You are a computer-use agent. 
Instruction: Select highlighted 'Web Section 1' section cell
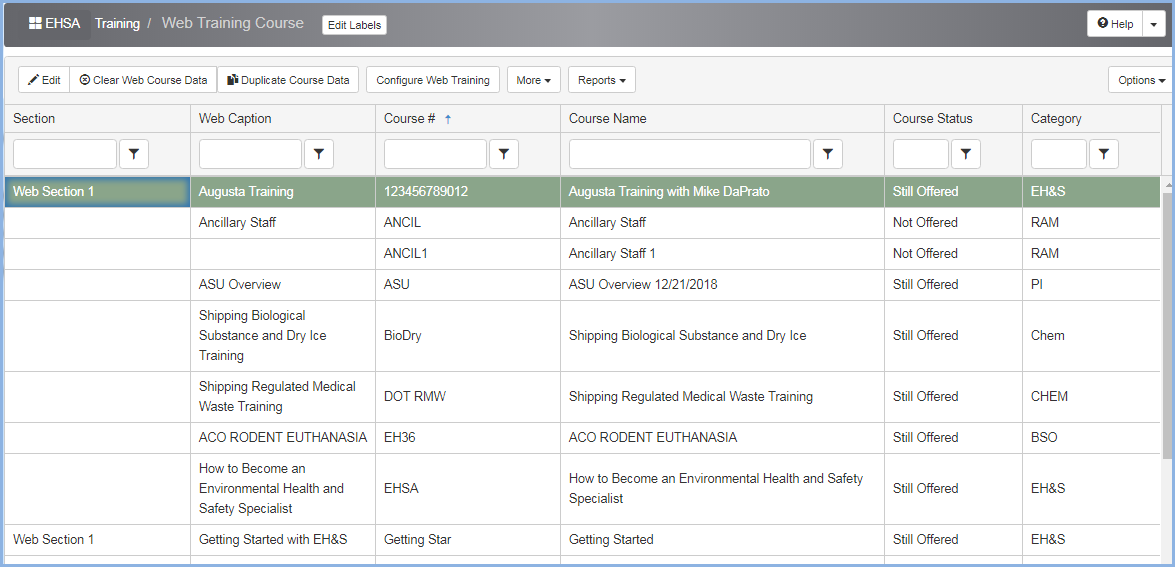click(97, 192)
